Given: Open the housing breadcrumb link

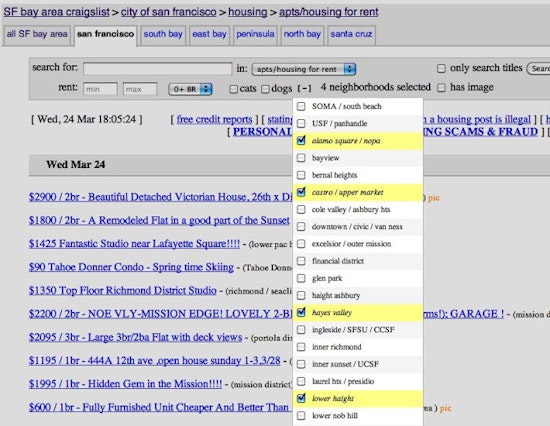Looking at the screenshot, I should point(248,12).
